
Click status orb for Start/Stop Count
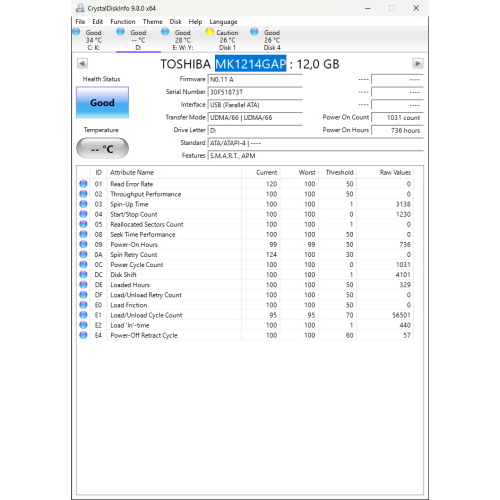click(83, 214)
